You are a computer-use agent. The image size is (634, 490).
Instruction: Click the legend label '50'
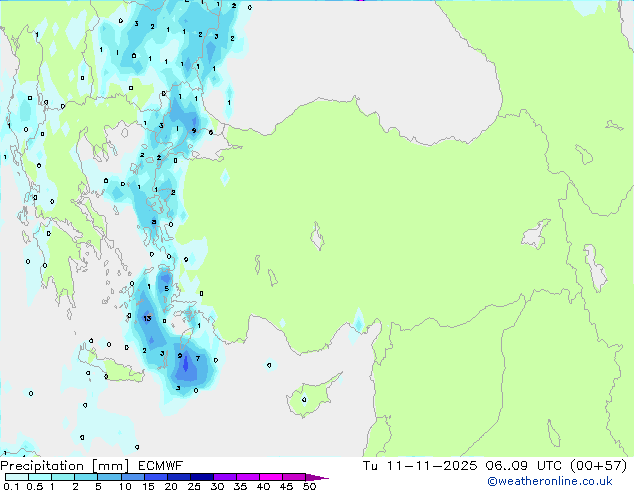[310, 486]
